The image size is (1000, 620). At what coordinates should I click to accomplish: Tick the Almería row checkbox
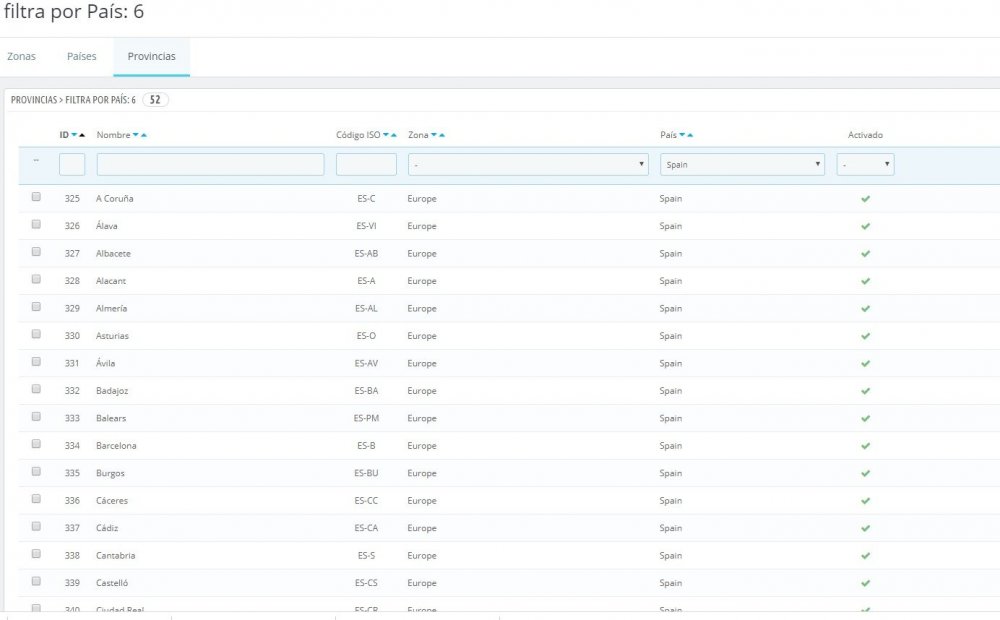pos(36,307)
